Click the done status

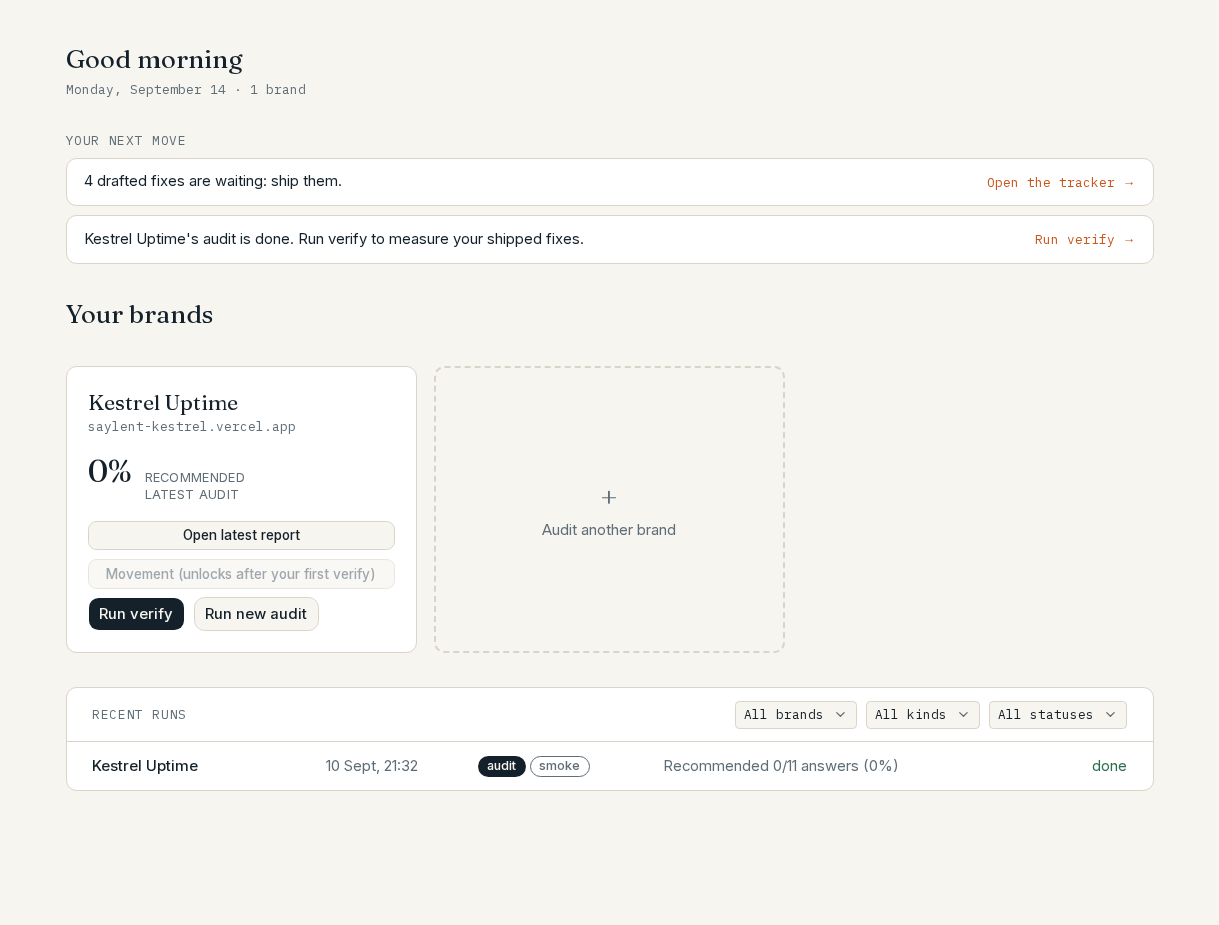[1109, 766]
